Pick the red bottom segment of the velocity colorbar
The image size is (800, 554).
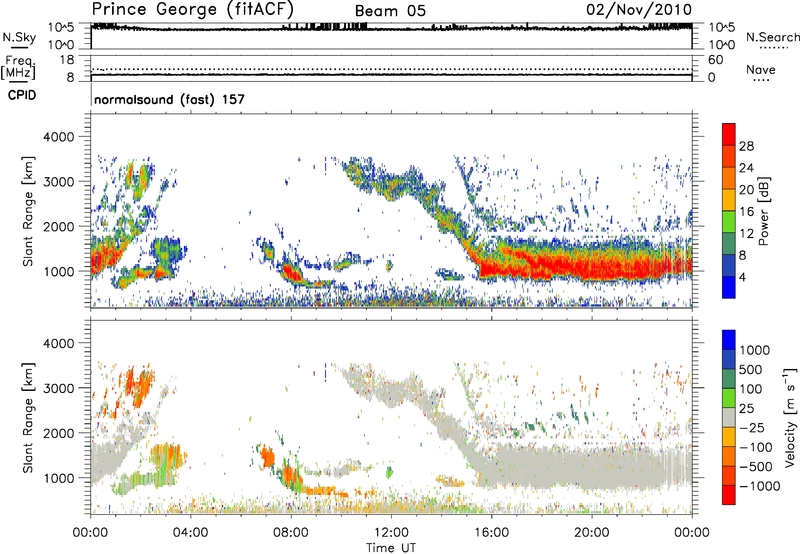(729, 495)
